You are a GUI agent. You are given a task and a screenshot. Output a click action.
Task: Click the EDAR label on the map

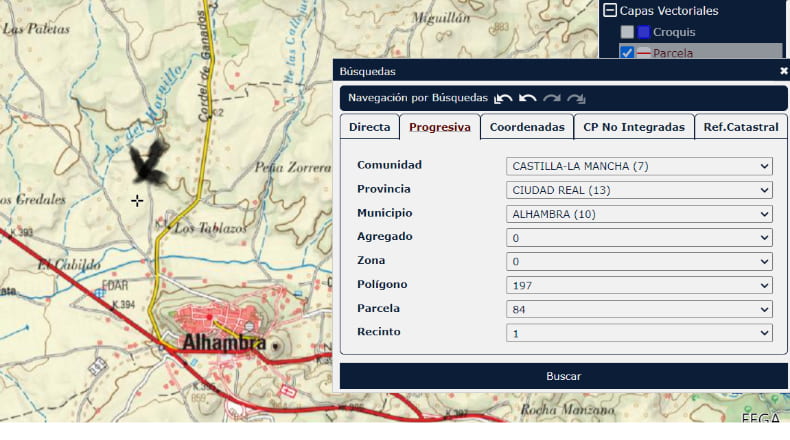[x=115, y=285]
